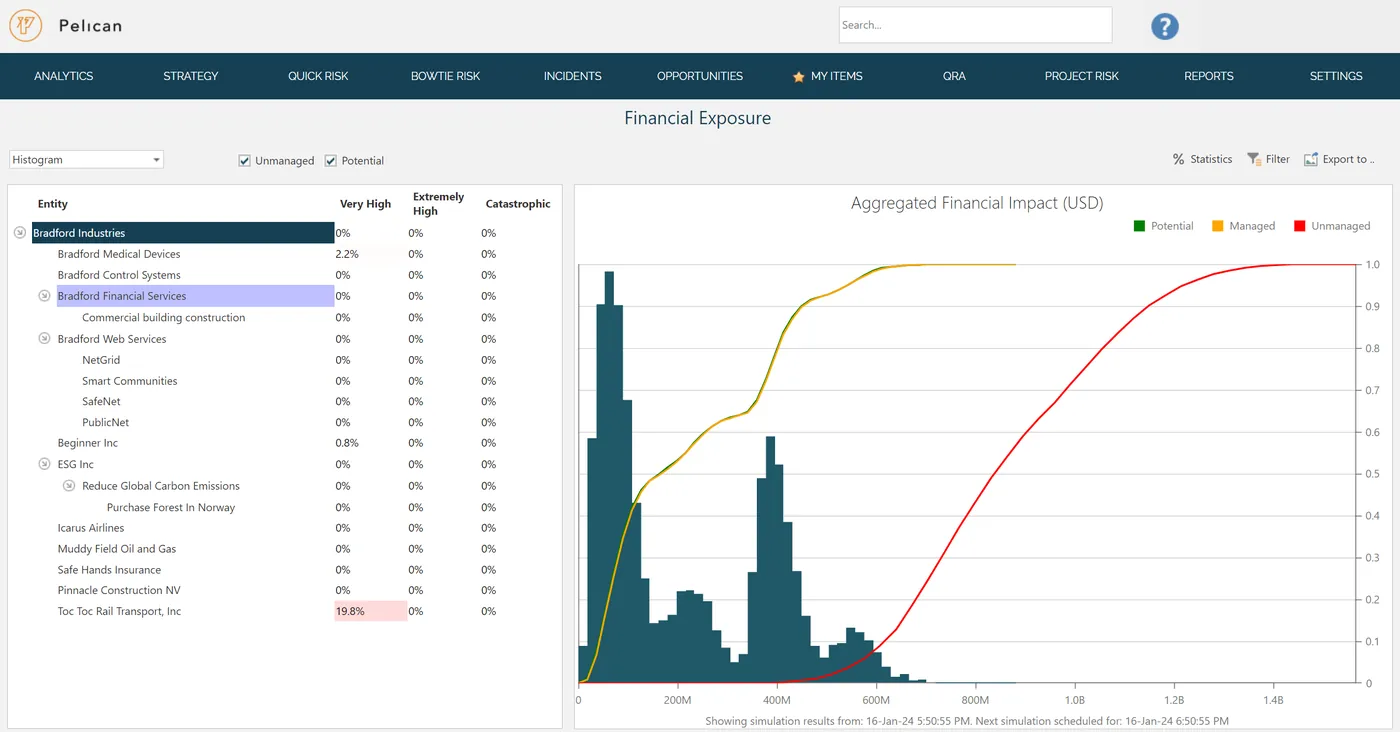The height and width of the screenshot is (732, 1400).
Task: Click the Export to icon
Action: click(x=1311, y=159)
